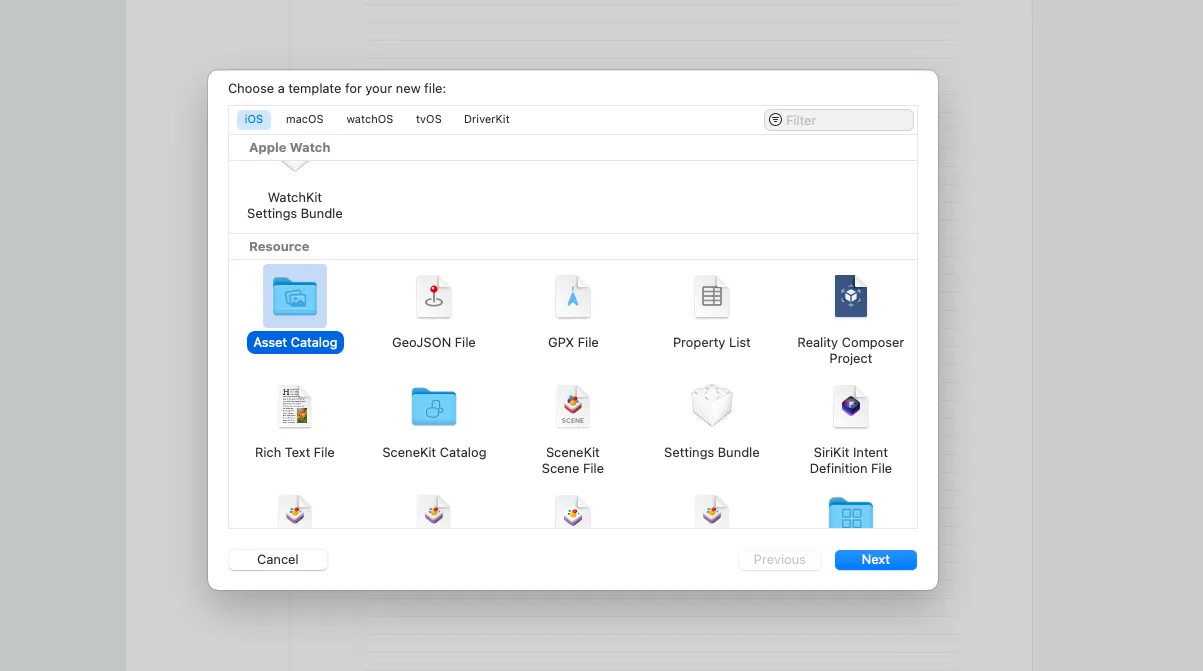Click the Reality Composer Project label

tap(851, 350)
